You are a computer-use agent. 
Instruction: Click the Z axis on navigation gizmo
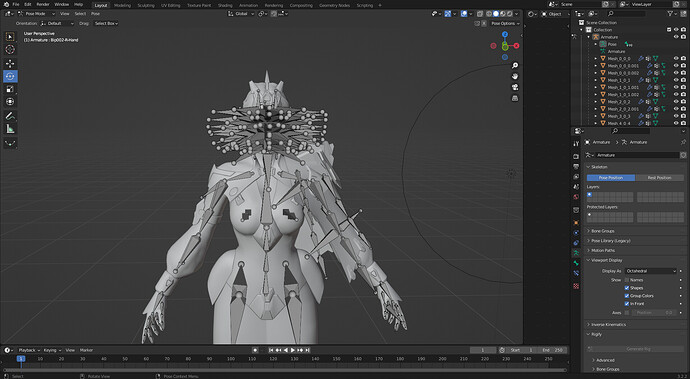tap(505, 34)
